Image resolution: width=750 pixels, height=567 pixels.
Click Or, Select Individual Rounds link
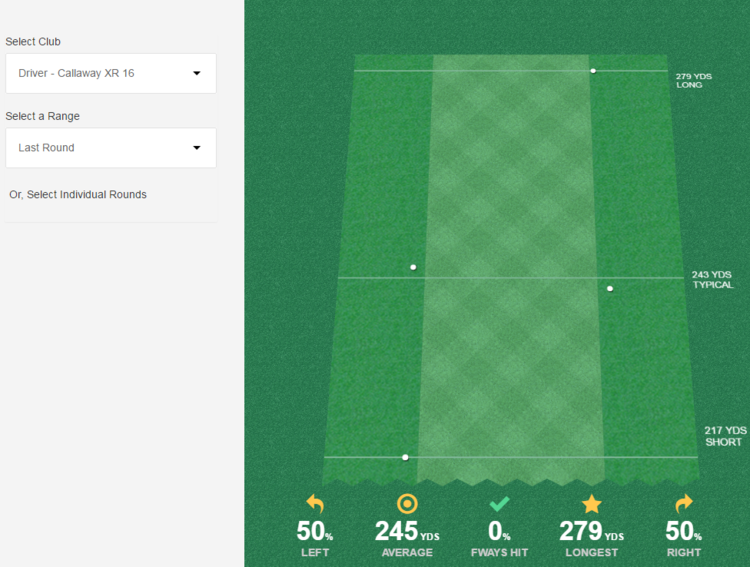[78, 194]
